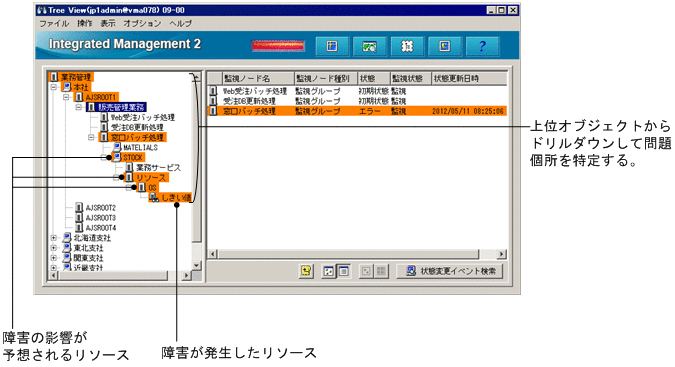Click the table horizontal scrollbar left arrow
Image resolution: width=675 pixels, height=367 pixels.
pyautogui.click(x=213, y=254)
